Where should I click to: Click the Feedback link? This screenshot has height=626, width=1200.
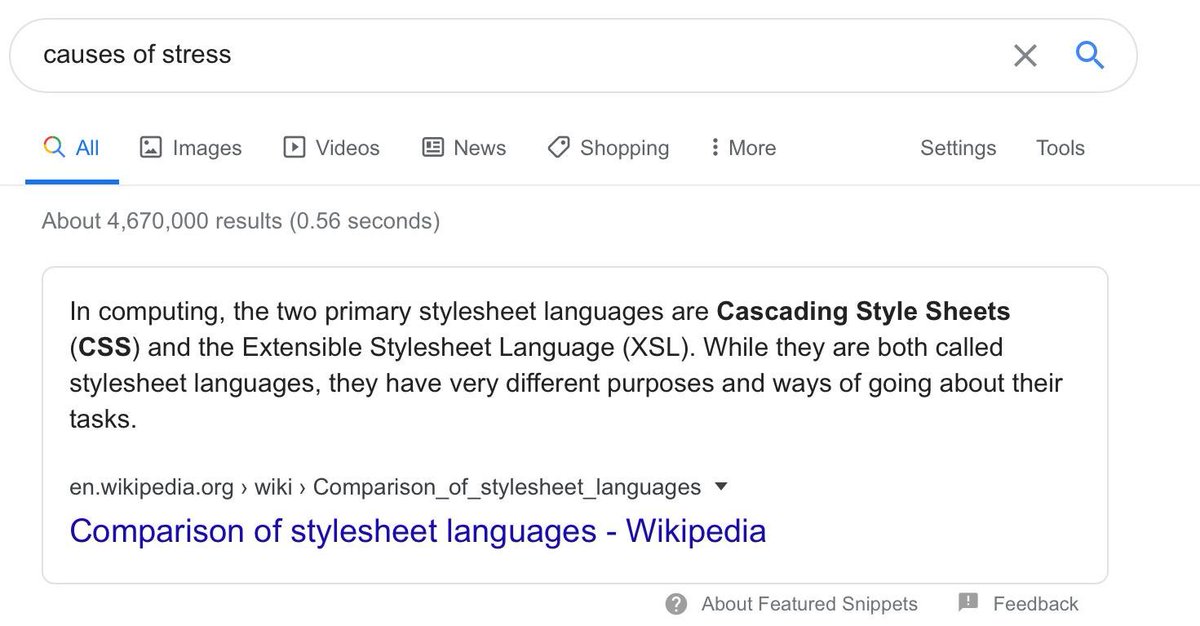tap(1036, 604)
